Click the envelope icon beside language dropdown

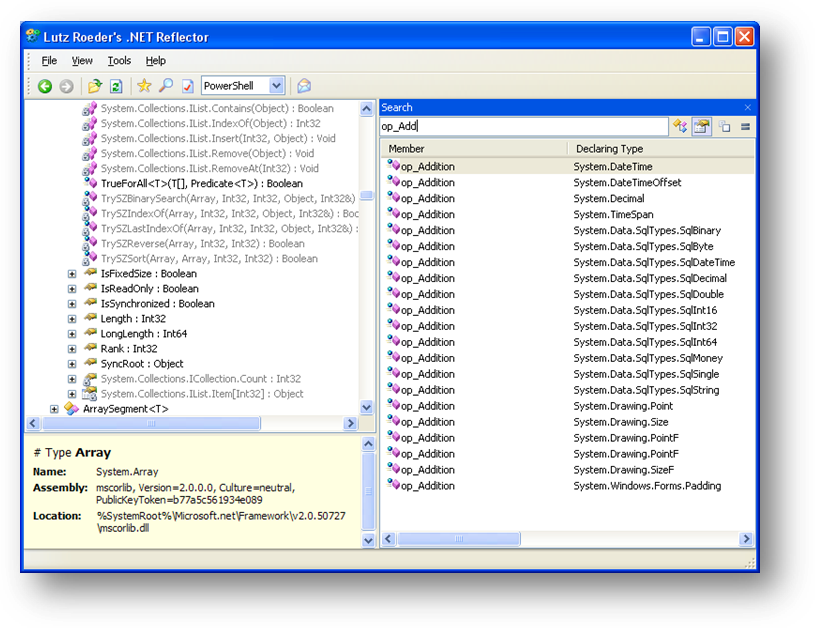(x=304, y=87)
